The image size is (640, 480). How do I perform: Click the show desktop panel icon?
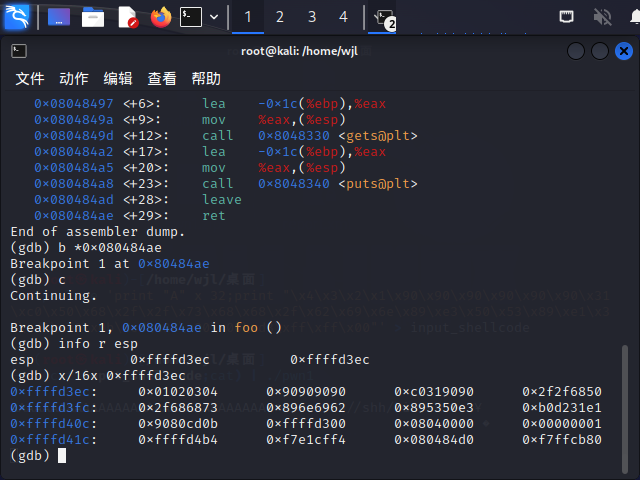[59, 17]
